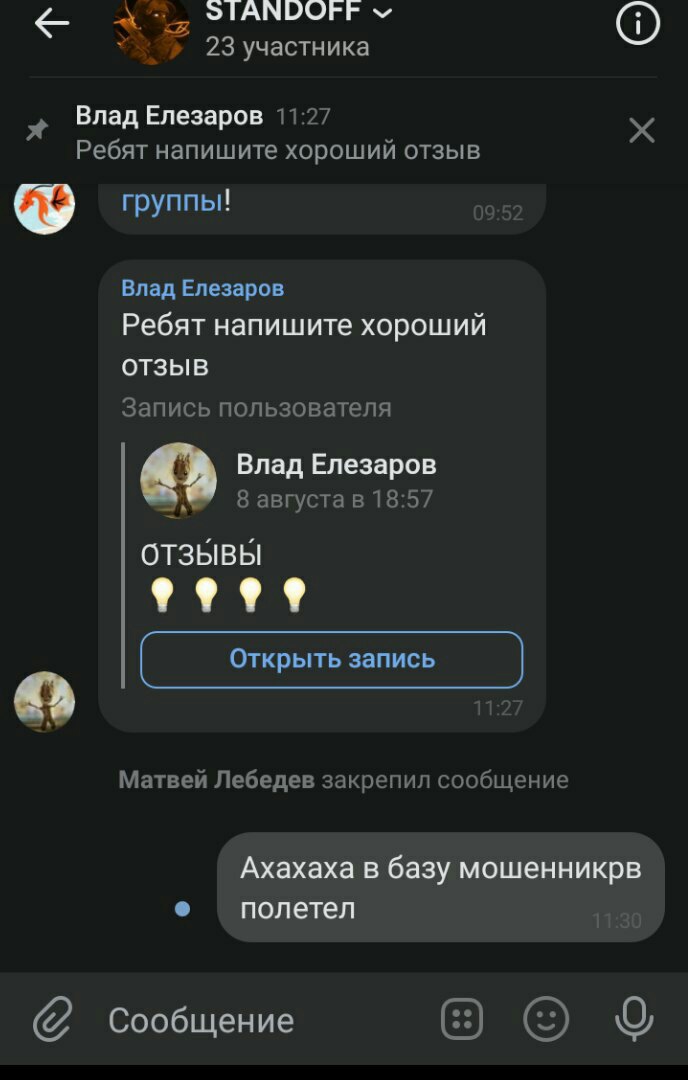The width and height of the screenshot is (688, 1080).
Task: Open the emoji smiley picker
Action: tap(546, 1019)
